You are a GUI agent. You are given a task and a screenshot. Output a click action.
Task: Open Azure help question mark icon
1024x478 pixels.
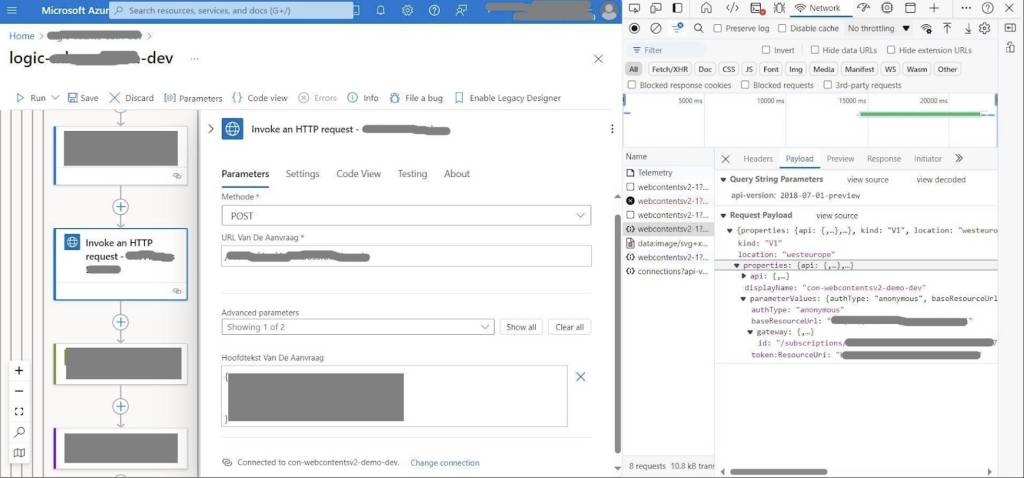tap(434, 10)
